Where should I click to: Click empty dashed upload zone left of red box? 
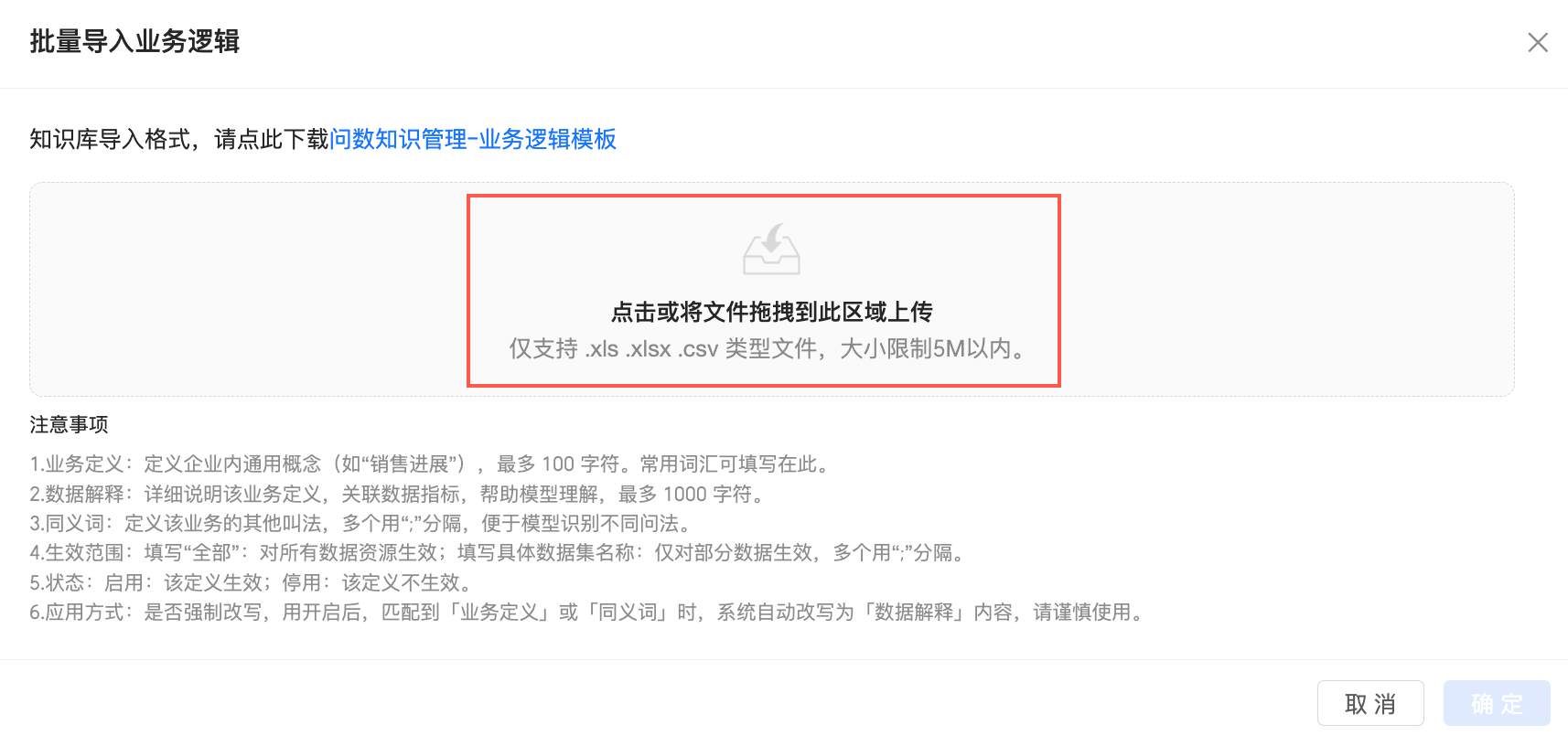(249, 289)
